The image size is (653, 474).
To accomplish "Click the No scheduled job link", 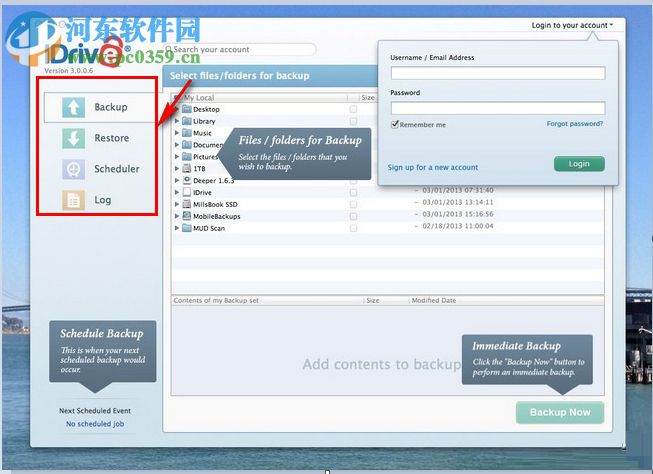I will click(95, 424).
